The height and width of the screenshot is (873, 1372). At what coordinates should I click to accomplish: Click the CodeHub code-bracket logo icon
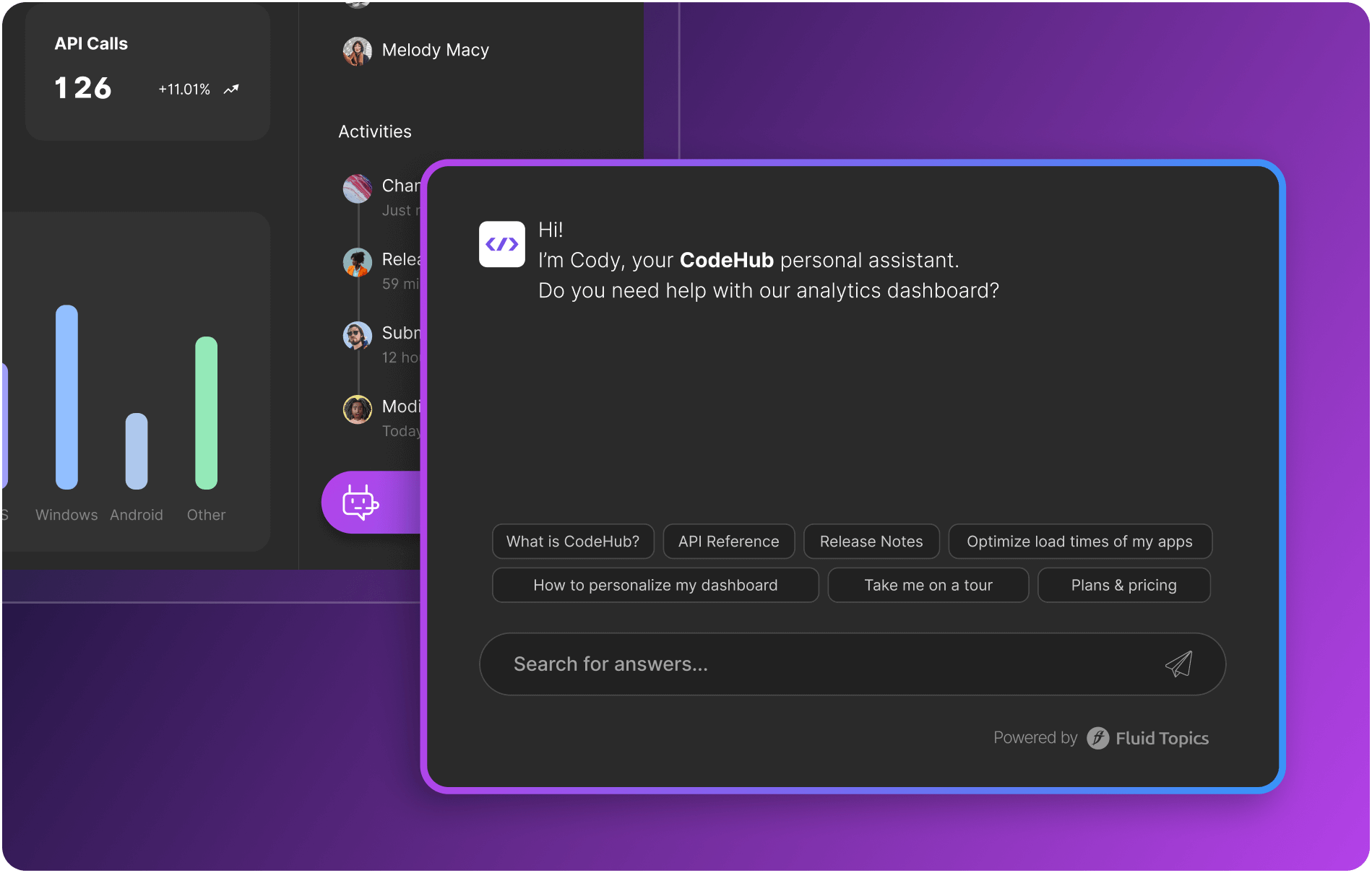click(502, 244)
